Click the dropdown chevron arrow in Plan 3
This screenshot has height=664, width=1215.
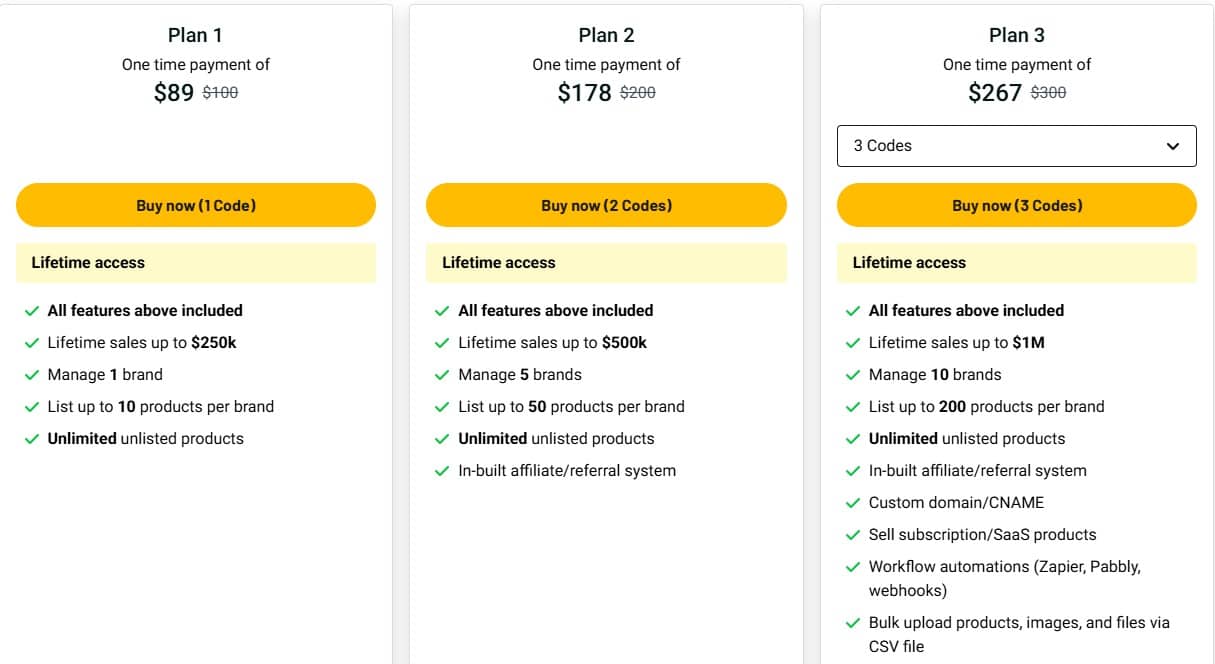1173,146
